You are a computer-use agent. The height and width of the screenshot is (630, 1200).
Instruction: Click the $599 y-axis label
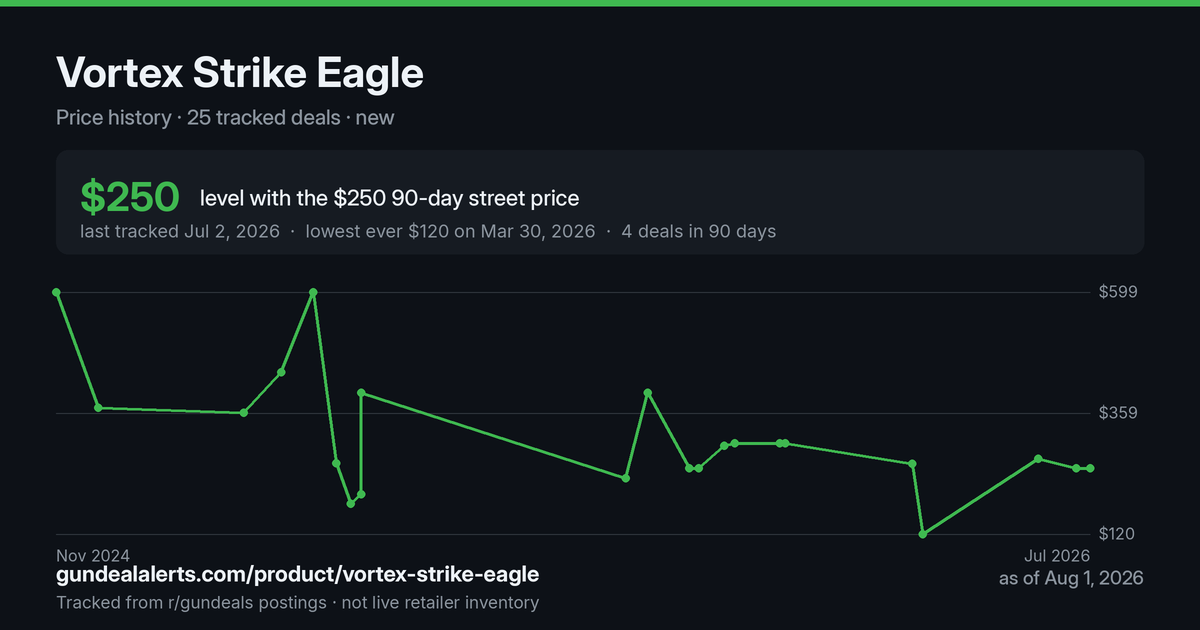(1118, 292)
